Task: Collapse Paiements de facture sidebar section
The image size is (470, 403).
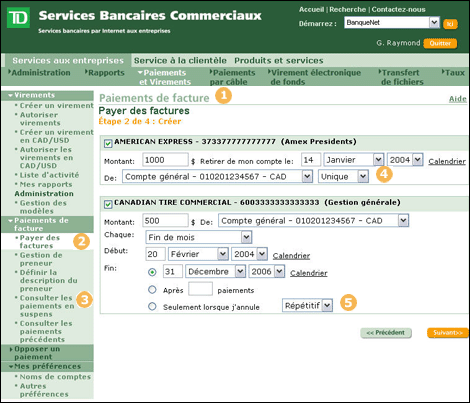Action: point(47,224)
